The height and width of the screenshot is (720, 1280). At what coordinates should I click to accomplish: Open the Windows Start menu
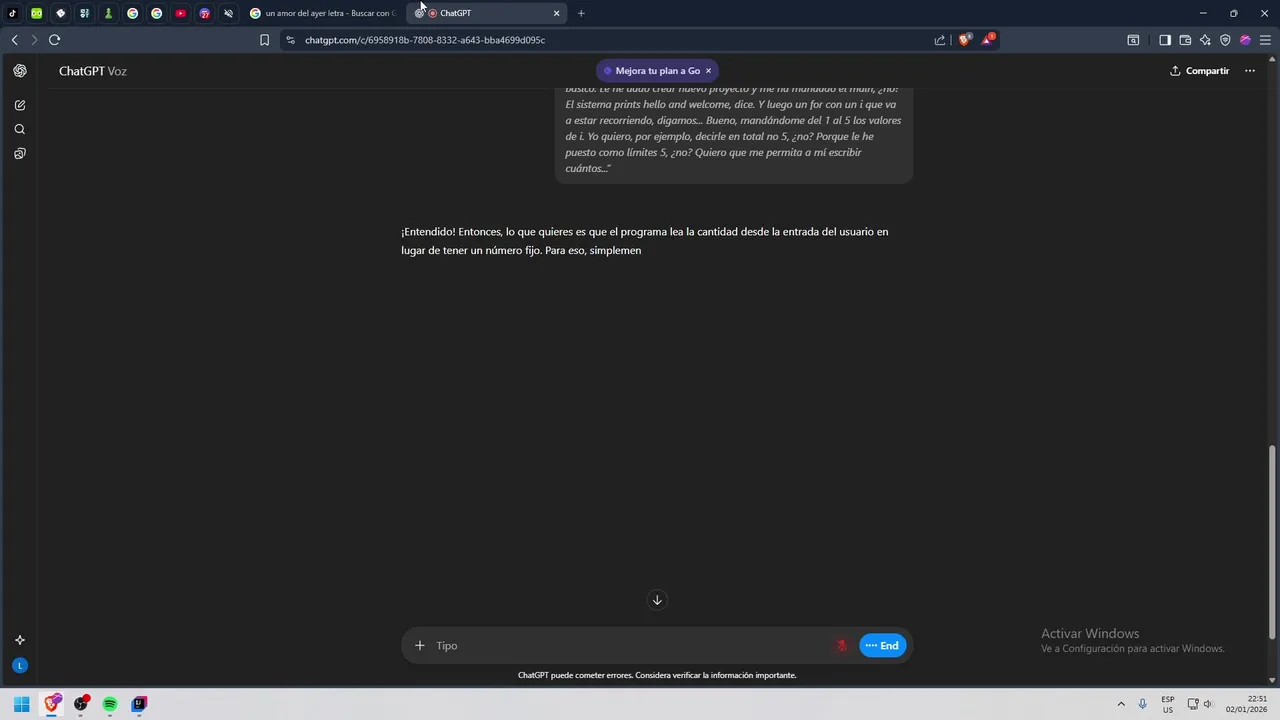(21, 704)
